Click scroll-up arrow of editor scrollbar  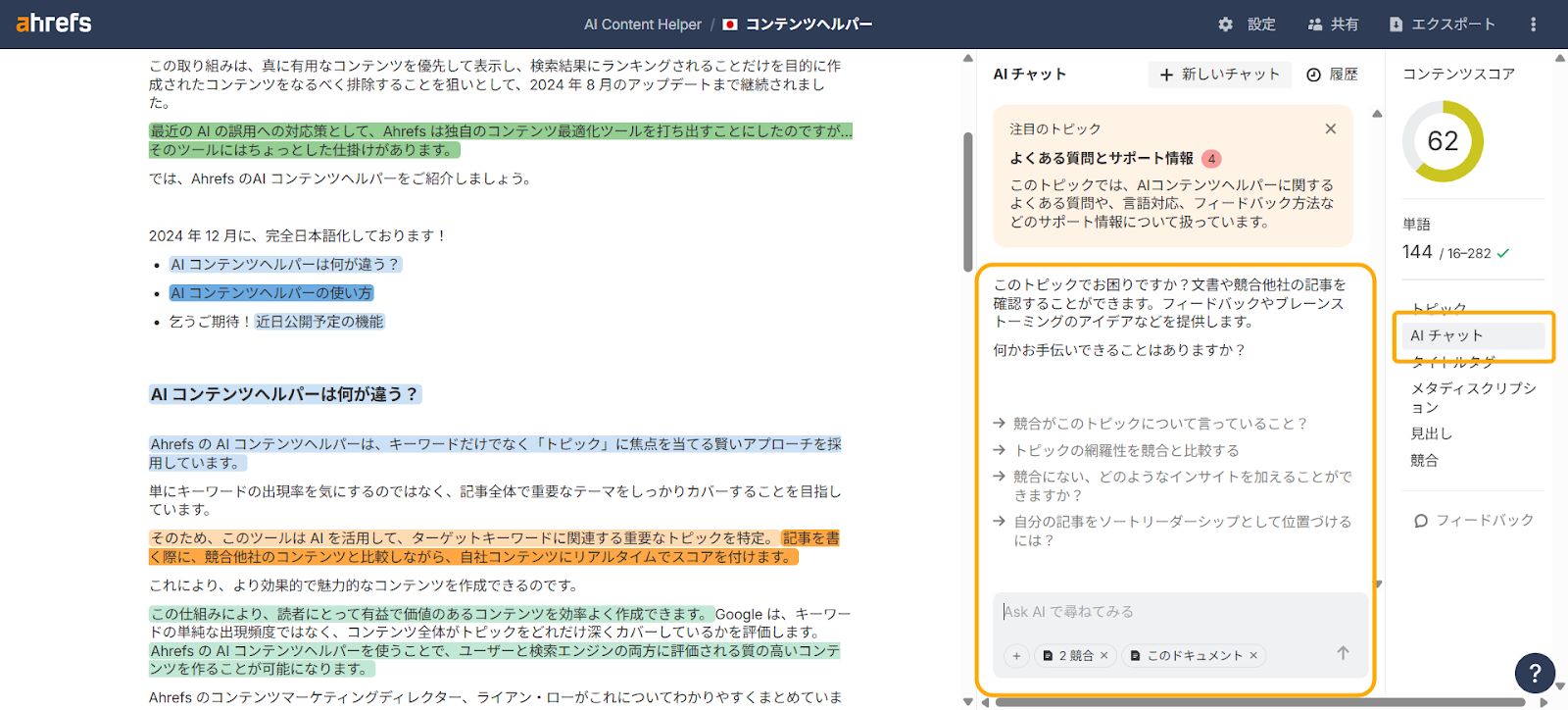pos(968,59)
